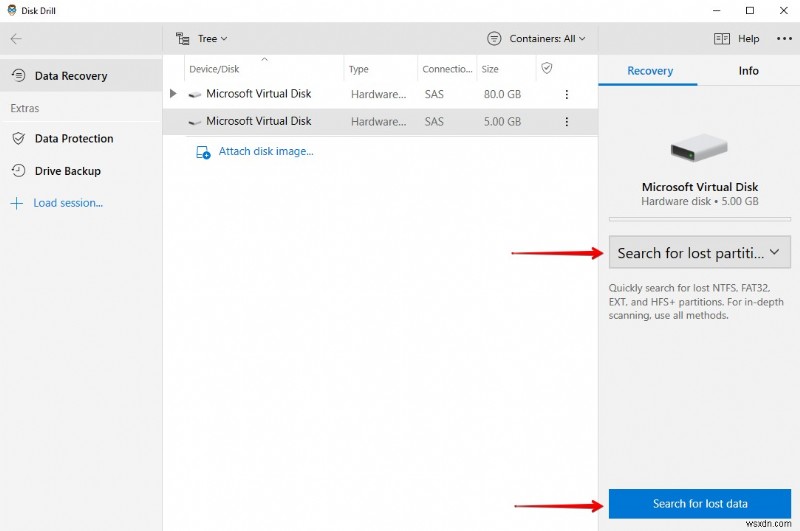Open options menu for 80.0 GB disk
Image resolution: width=800 pixels, height=531 pixels.
point(566,94)
